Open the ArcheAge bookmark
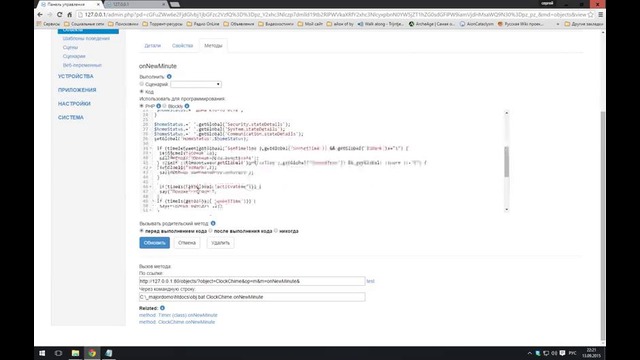Viewport: 640px width, 360px height. [x=432, y=24]
